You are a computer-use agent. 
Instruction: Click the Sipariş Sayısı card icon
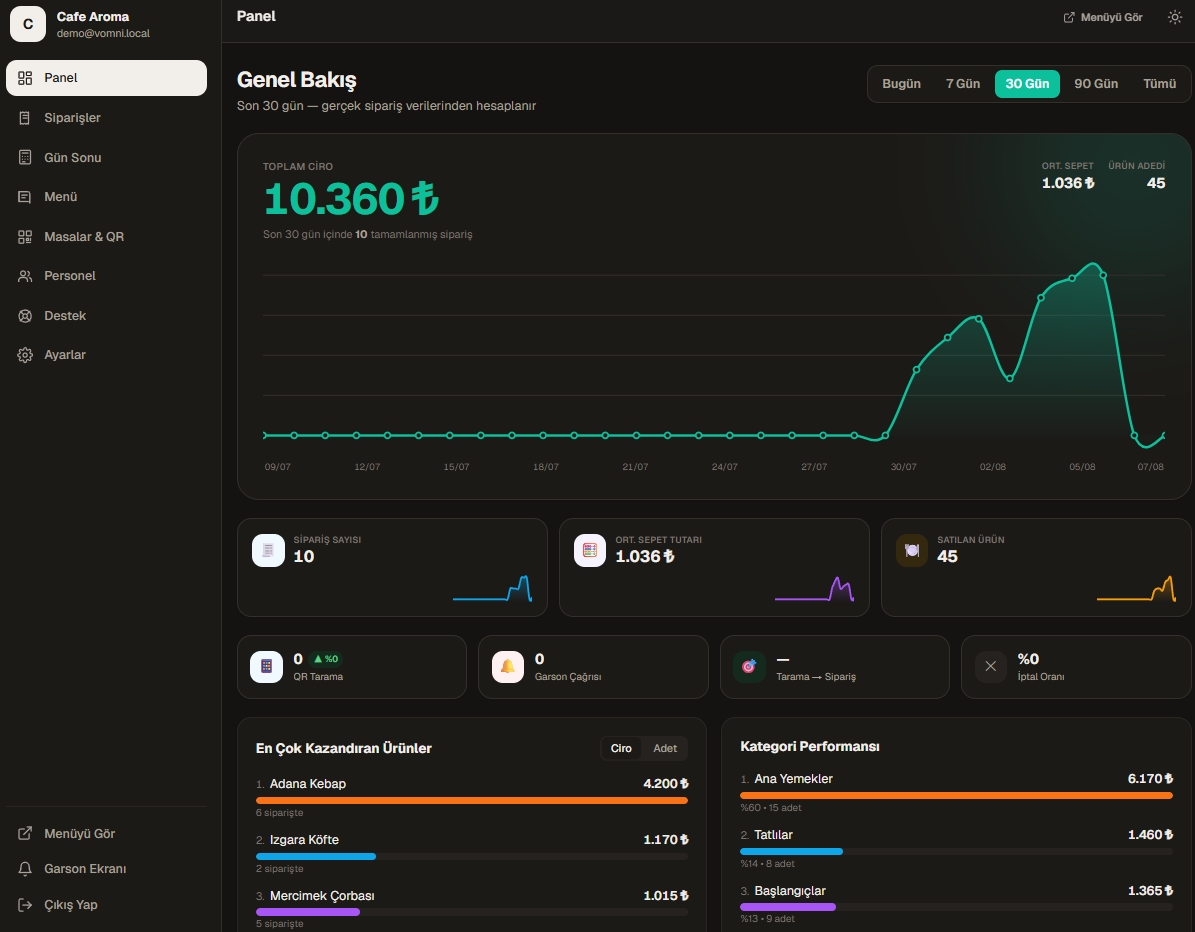268,550
